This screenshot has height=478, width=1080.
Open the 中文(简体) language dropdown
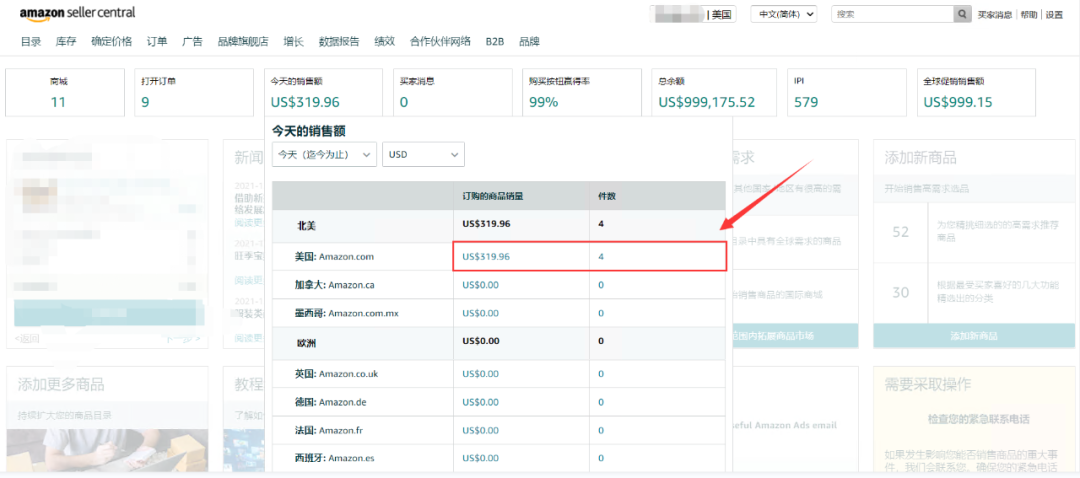pos(783,14)
